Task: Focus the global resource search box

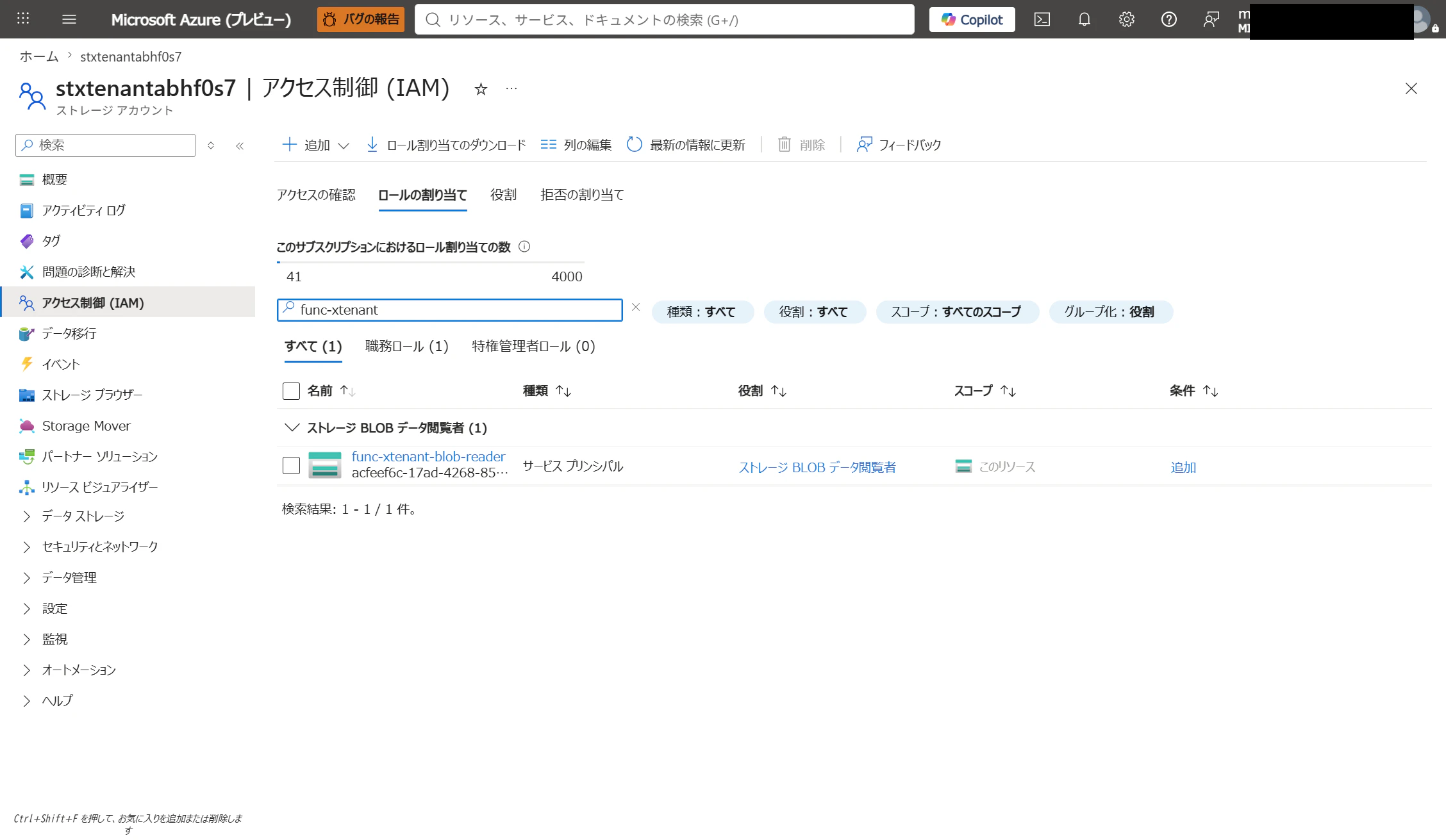Action: pyautogui.click(x=665, y=19)
